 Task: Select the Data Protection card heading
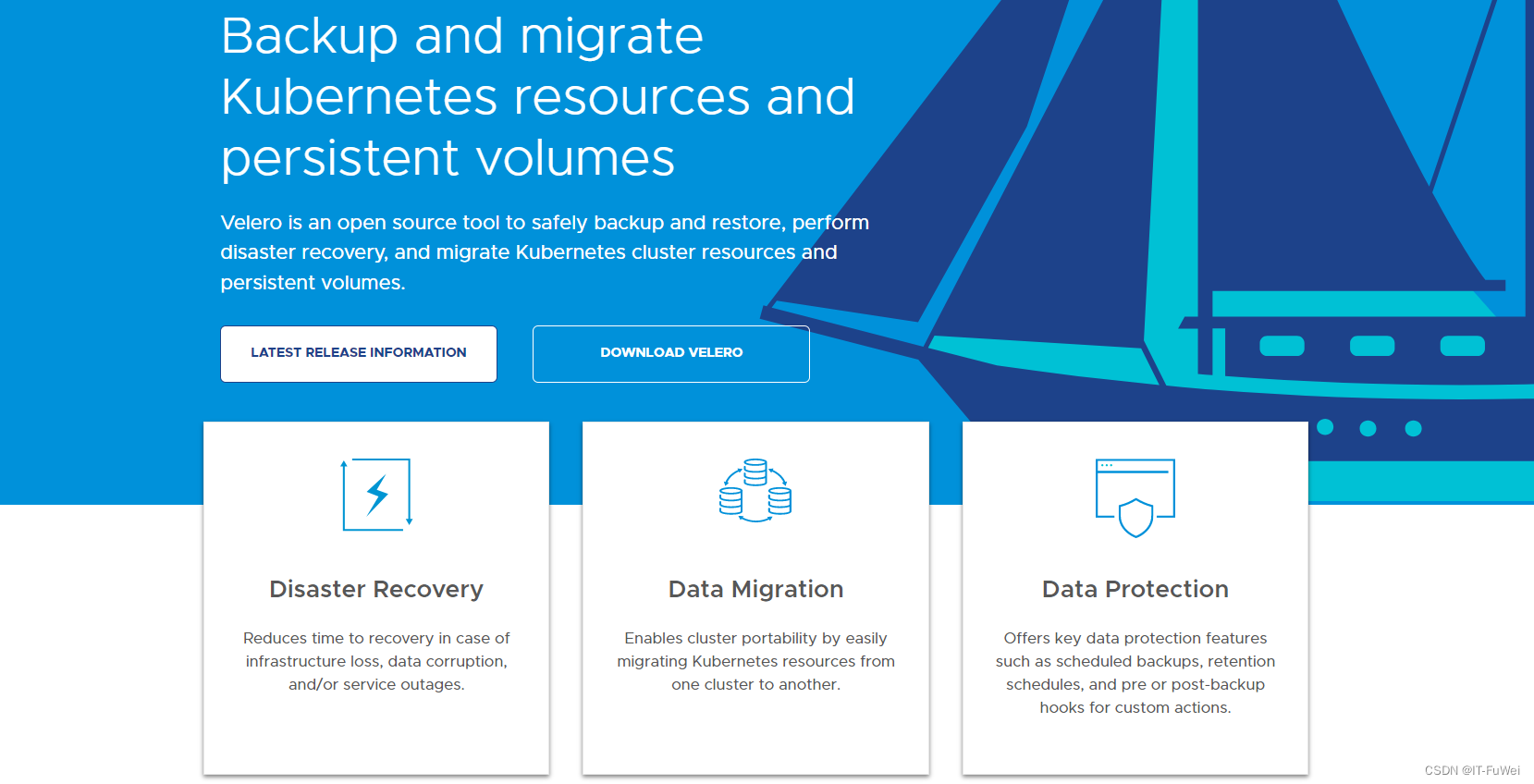click(x=1135, y=589)
